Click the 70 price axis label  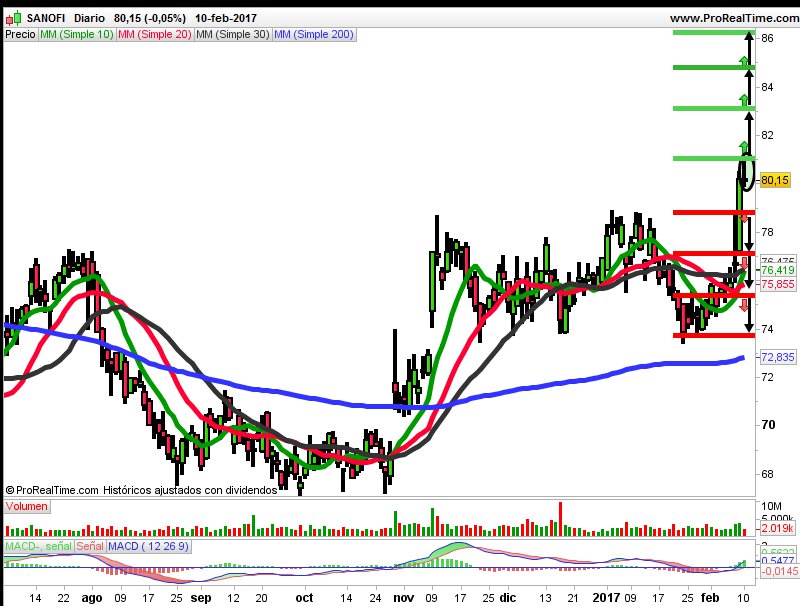[x=768, y=425]
